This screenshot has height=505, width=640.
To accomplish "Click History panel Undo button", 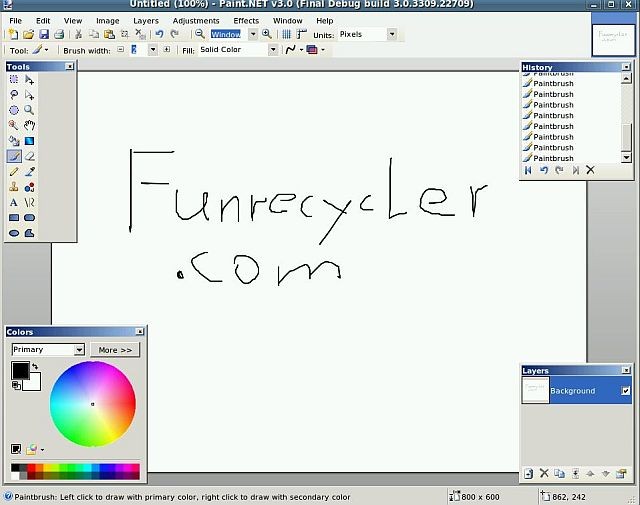I will tap(544, 170).
